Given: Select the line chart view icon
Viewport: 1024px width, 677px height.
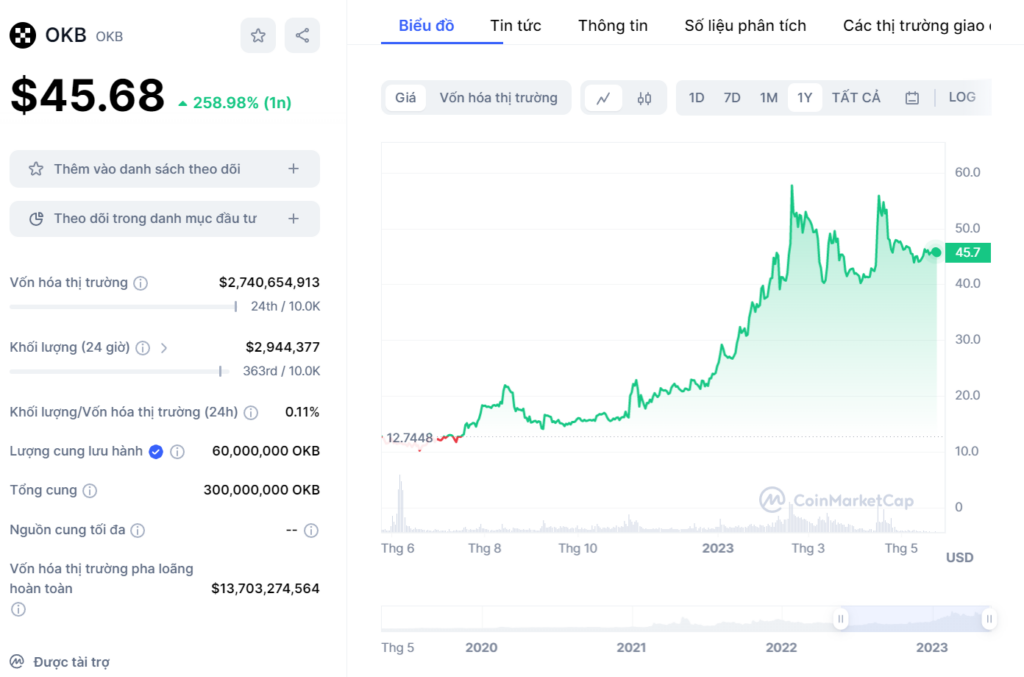Looking at the screenshot, I should click(603, 98).
